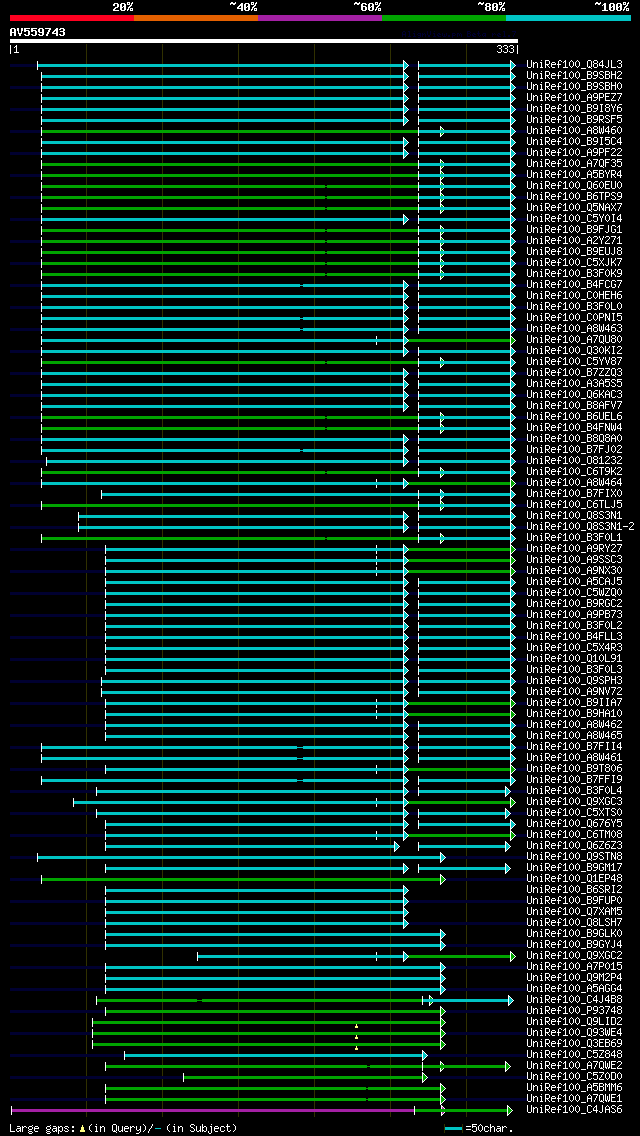
Task: Select UniRef100_A7QU80 label
Action: 574,340
